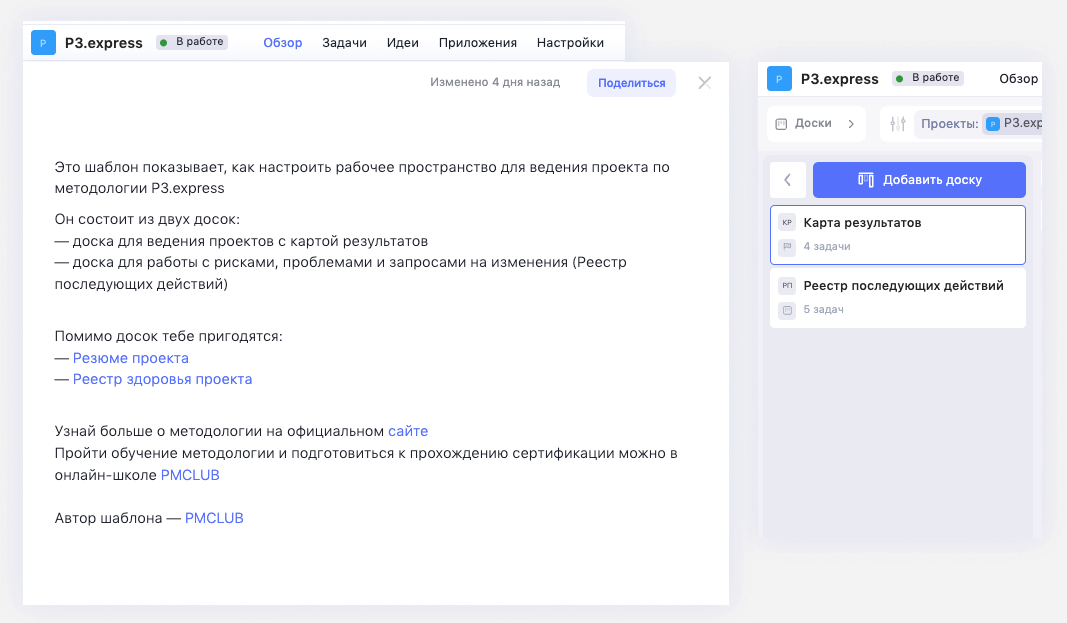
Task: Click the КР icon of Карта результатов
Action: (x=786, y=221)
